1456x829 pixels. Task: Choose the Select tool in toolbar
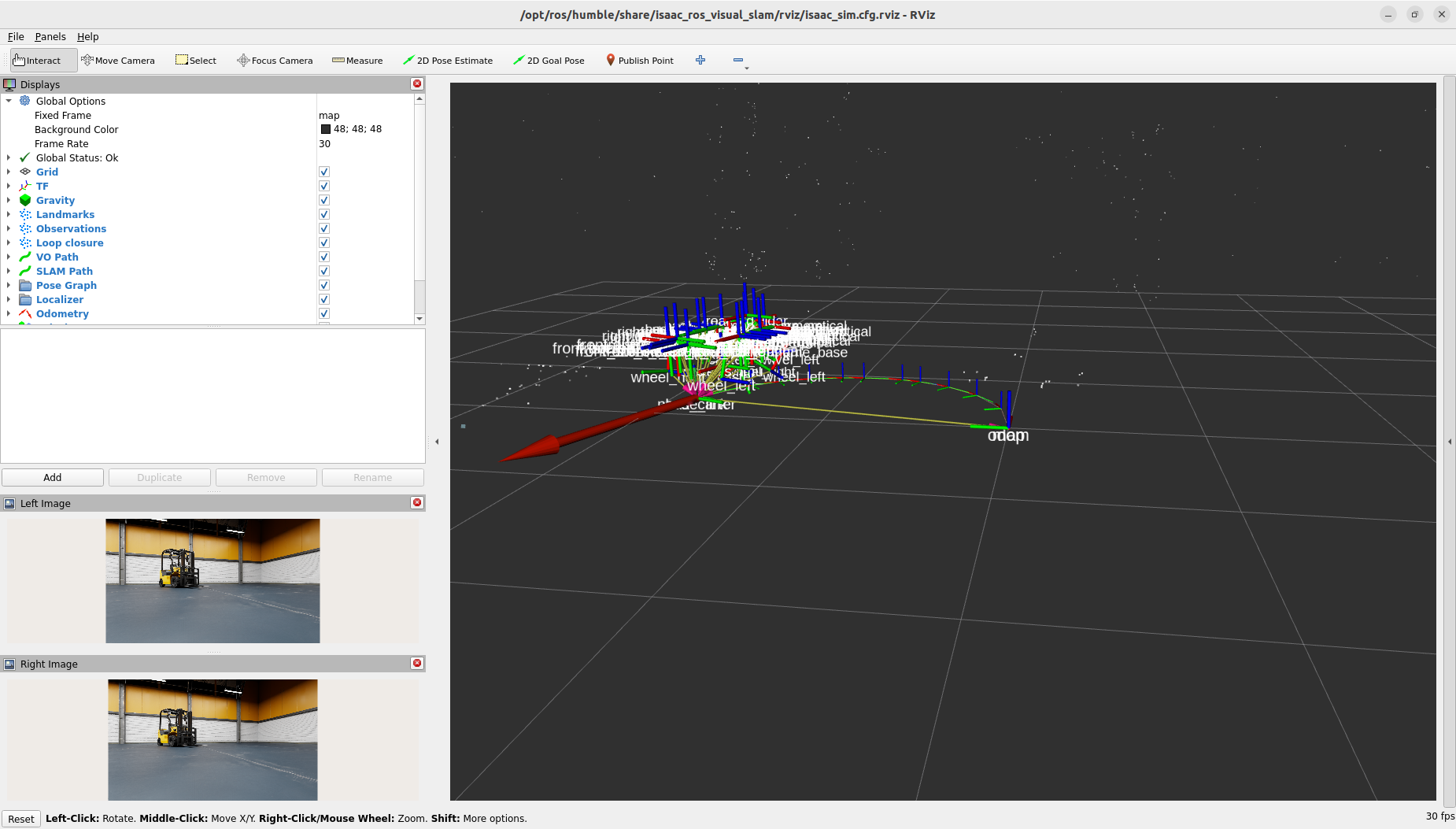coord(196,61)
